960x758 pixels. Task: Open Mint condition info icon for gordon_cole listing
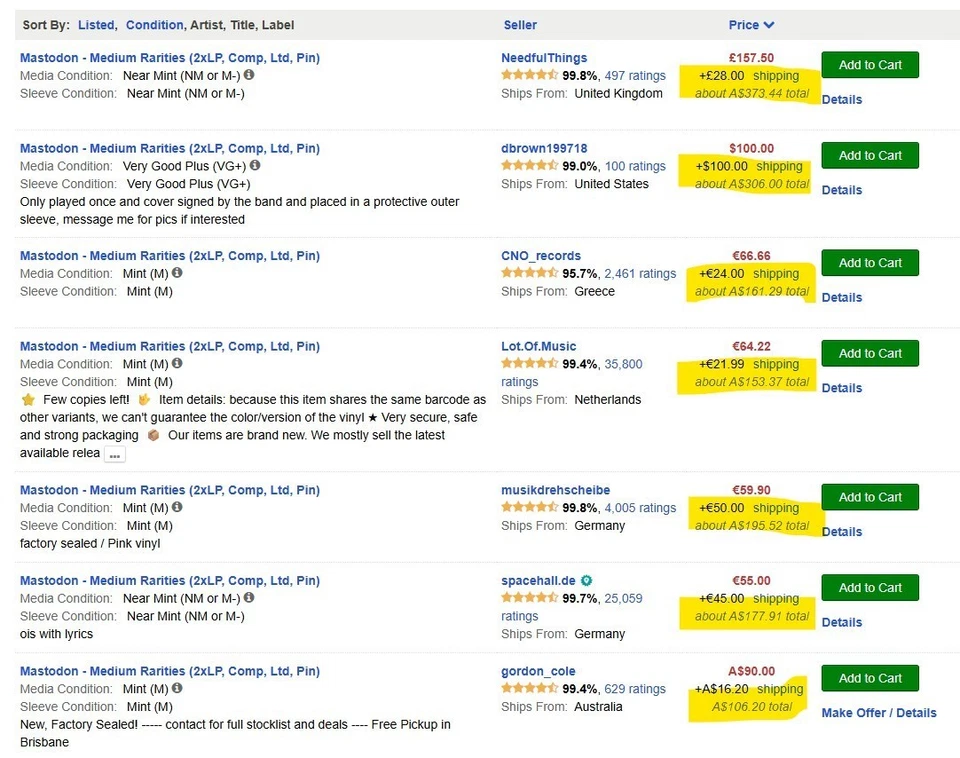click(x=177, y=689)
